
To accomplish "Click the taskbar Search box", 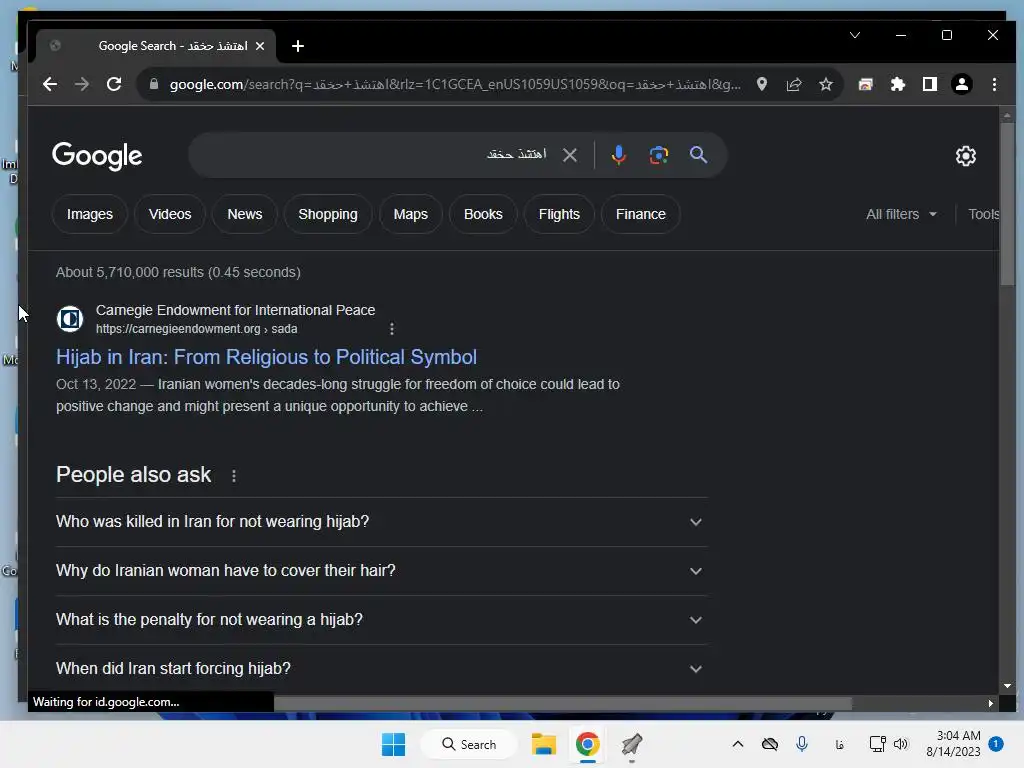I will click(469, 744).
